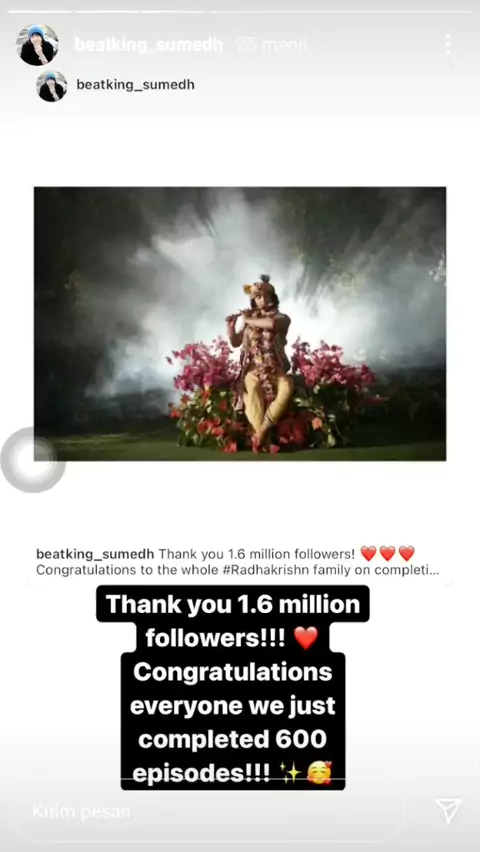Open the beatking_sumedh username in the story header
The width and height of the screenshot is (480, 852).
pyautogui.click(x=148, y=45)
